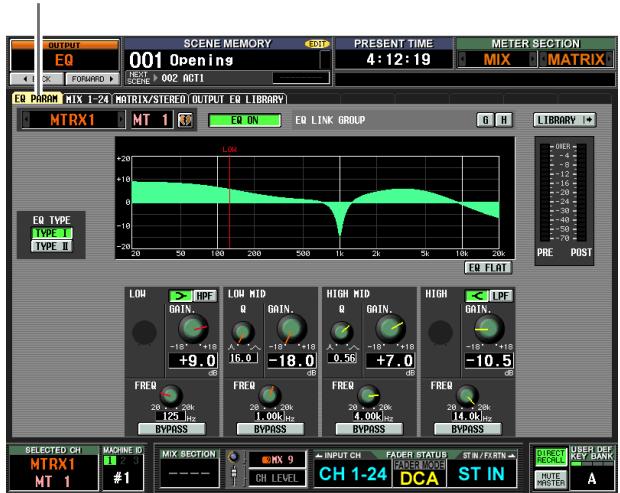The image size is (620, 493).
Task: Reset the curve with EQ FLAT
Action: click(x=488, y=268)
